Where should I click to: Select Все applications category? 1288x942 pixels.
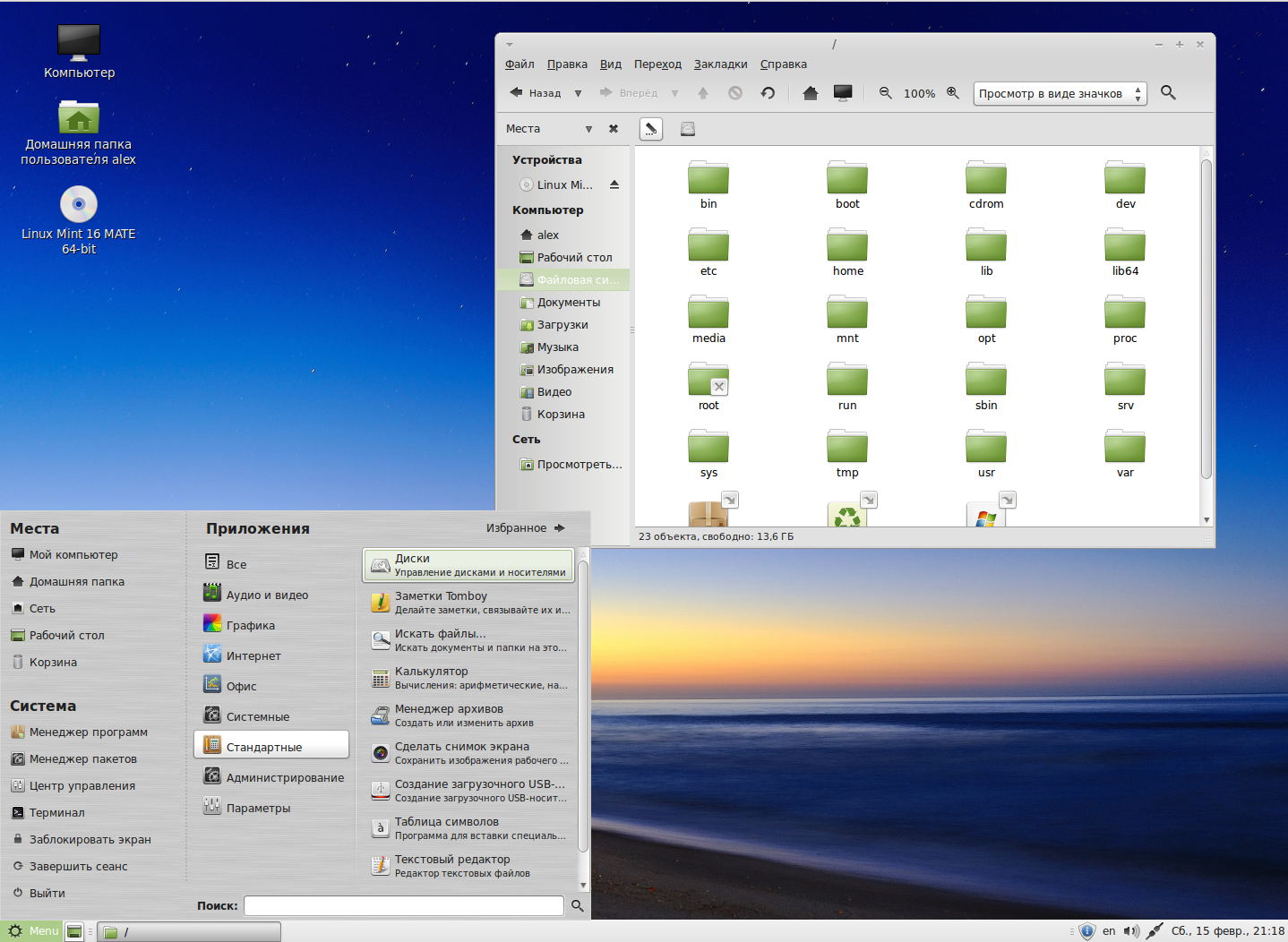coord(271,564)
